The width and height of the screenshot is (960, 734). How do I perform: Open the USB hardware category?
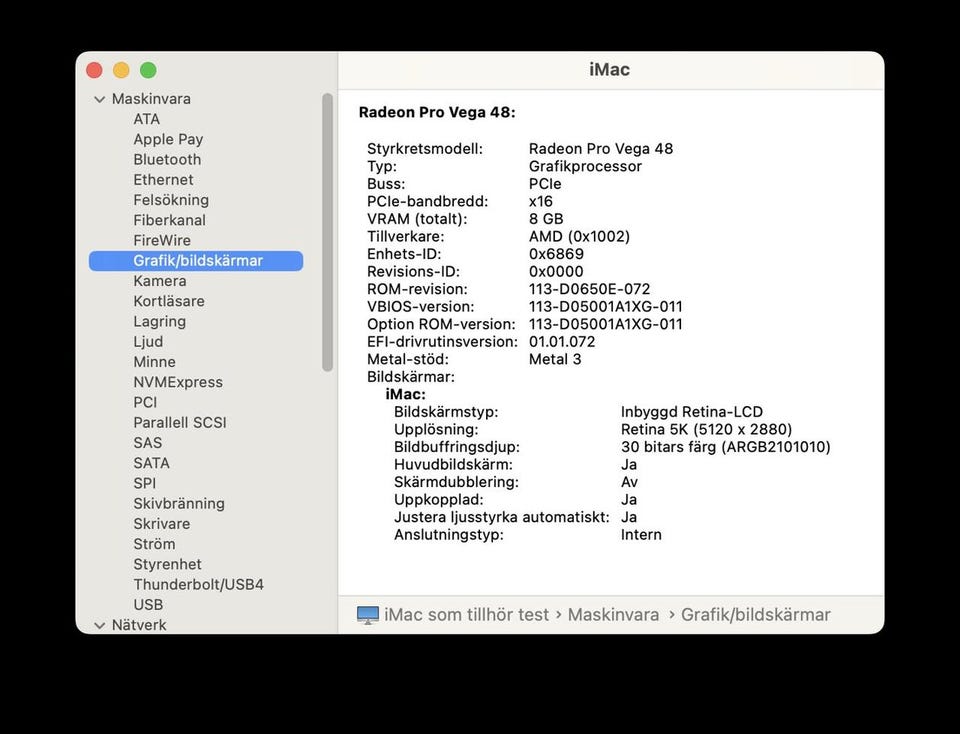point(148,605)
